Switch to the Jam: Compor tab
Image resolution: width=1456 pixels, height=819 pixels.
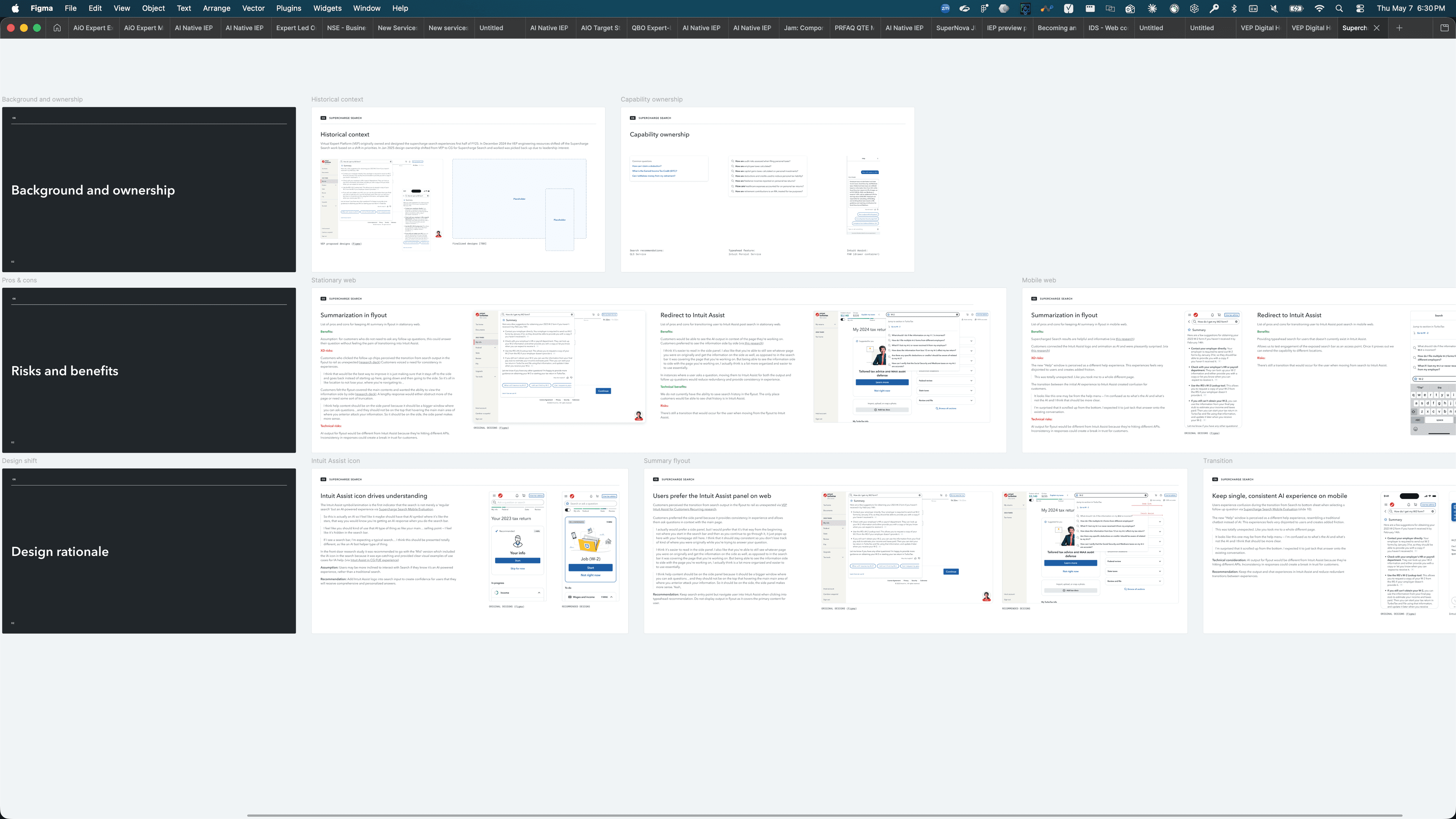[804, 28]
